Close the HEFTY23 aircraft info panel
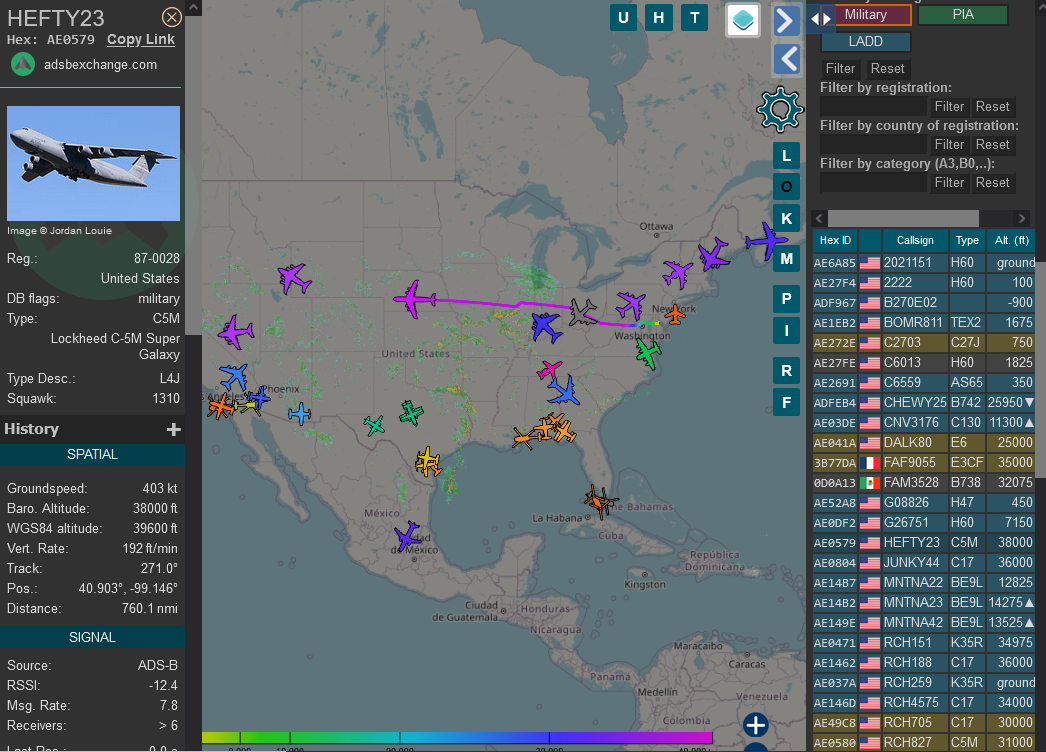The image size is (1046, 752). 171,17
